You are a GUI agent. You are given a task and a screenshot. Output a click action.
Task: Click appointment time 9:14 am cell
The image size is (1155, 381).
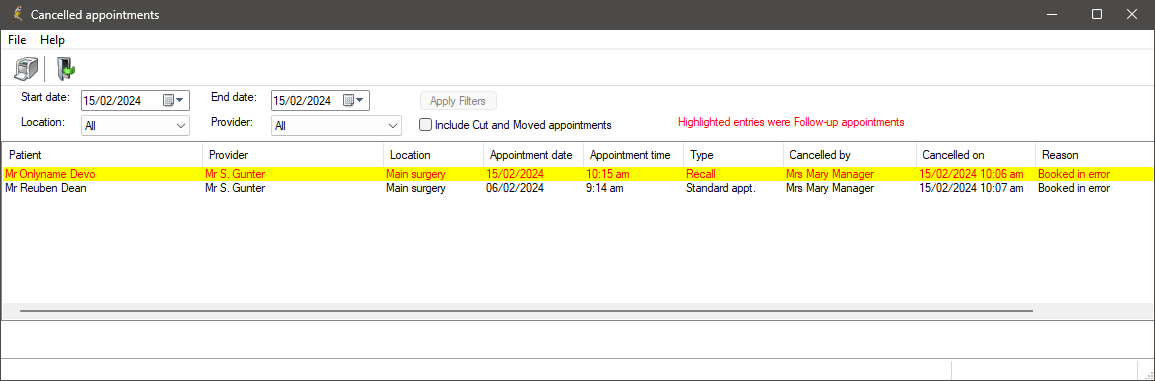[x=605, y=188]
